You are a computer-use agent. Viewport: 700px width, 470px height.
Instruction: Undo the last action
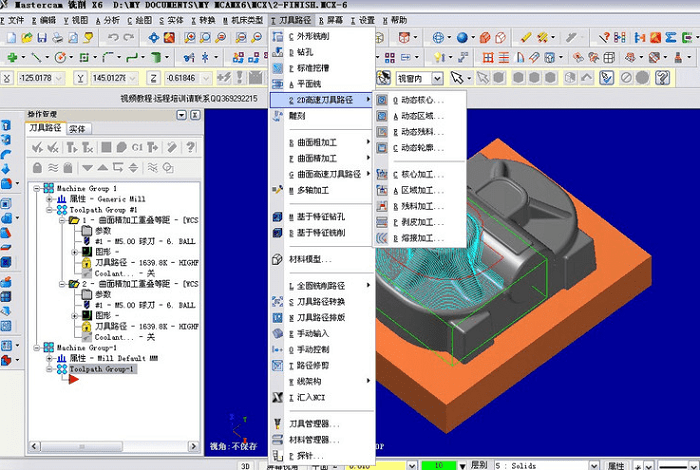pyautogui.click(x=113, y=38)
